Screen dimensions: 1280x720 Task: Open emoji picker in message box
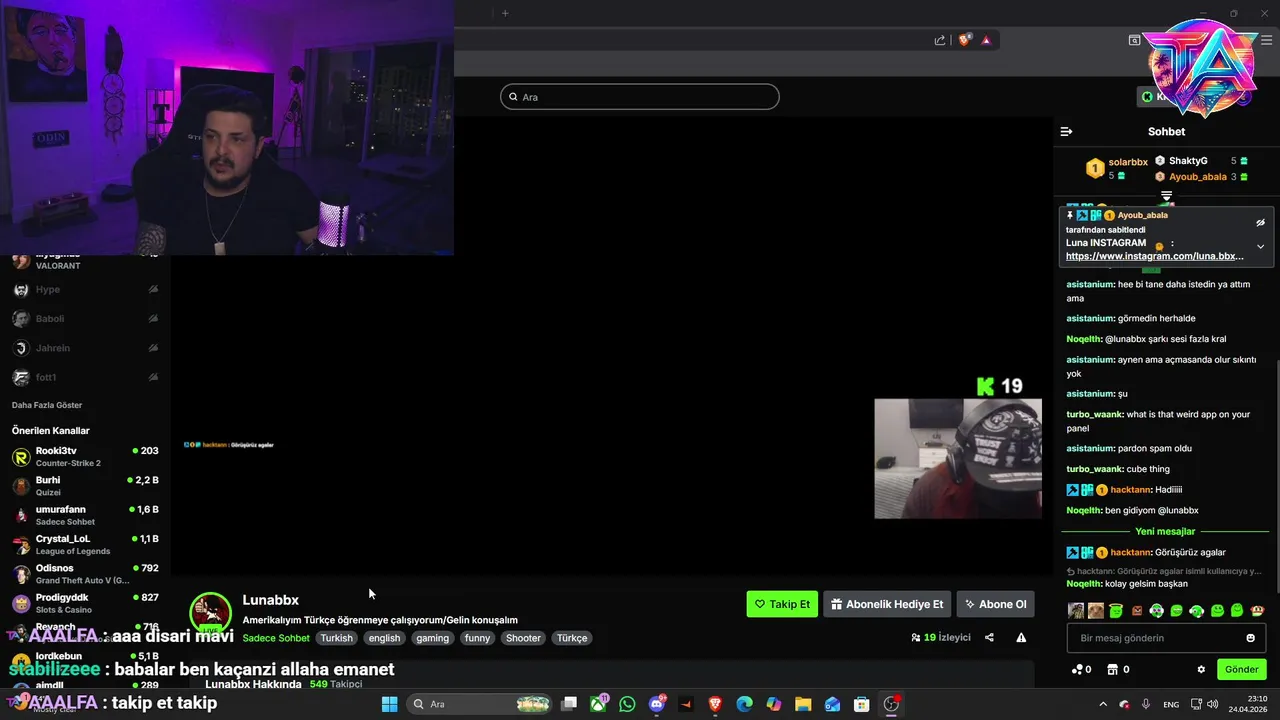1250,638
